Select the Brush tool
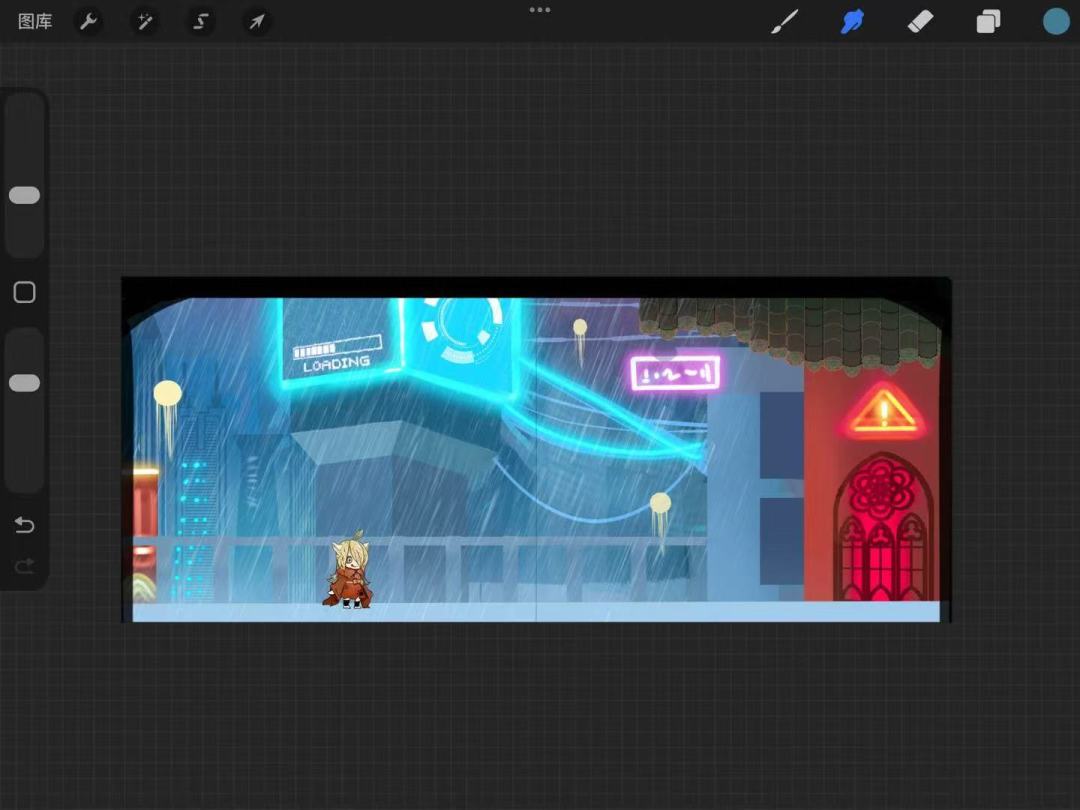Screen dimensions: 1080x810 tap(785, 21)
